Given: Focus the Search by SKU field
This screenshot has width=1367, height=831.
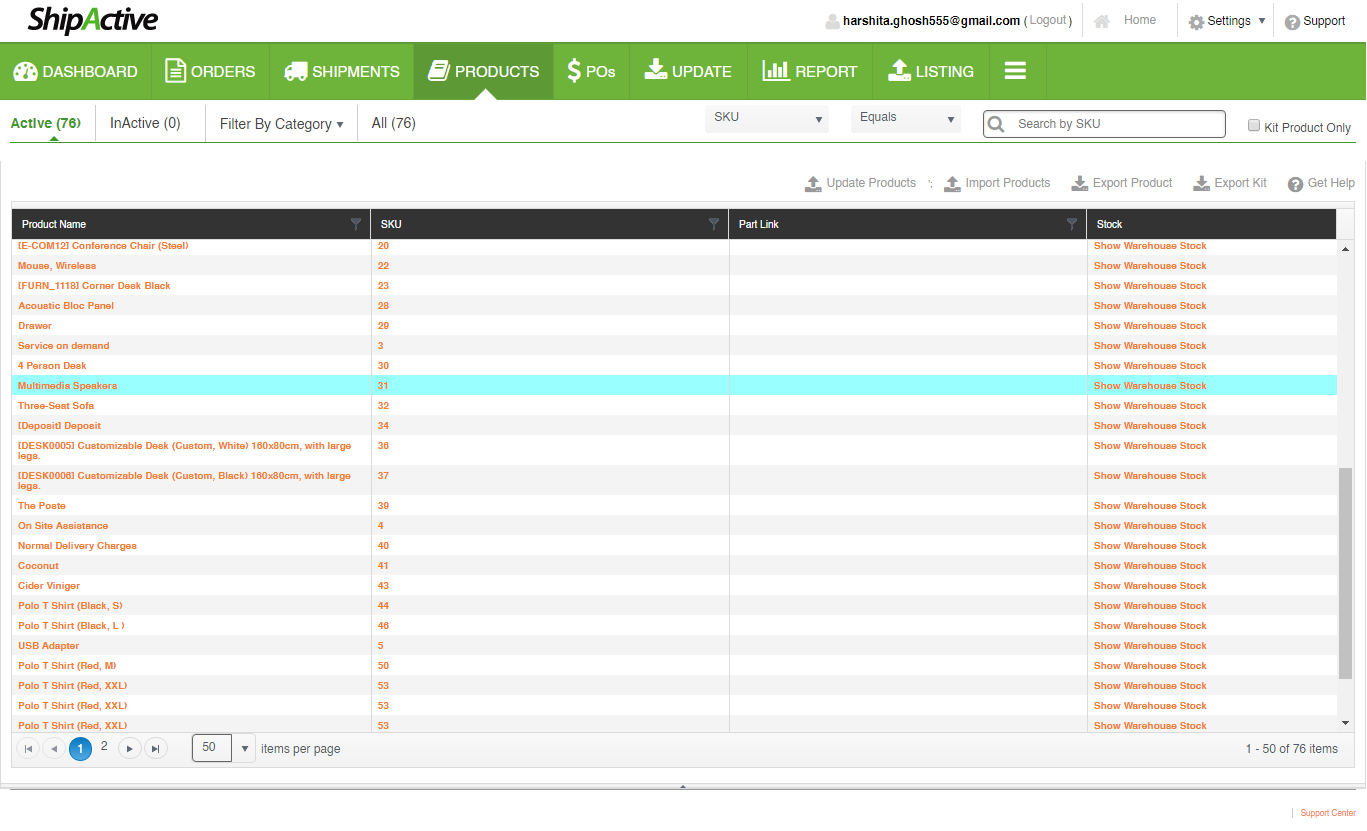Looking at the screenshot, I should click(x=1104, y=124).
